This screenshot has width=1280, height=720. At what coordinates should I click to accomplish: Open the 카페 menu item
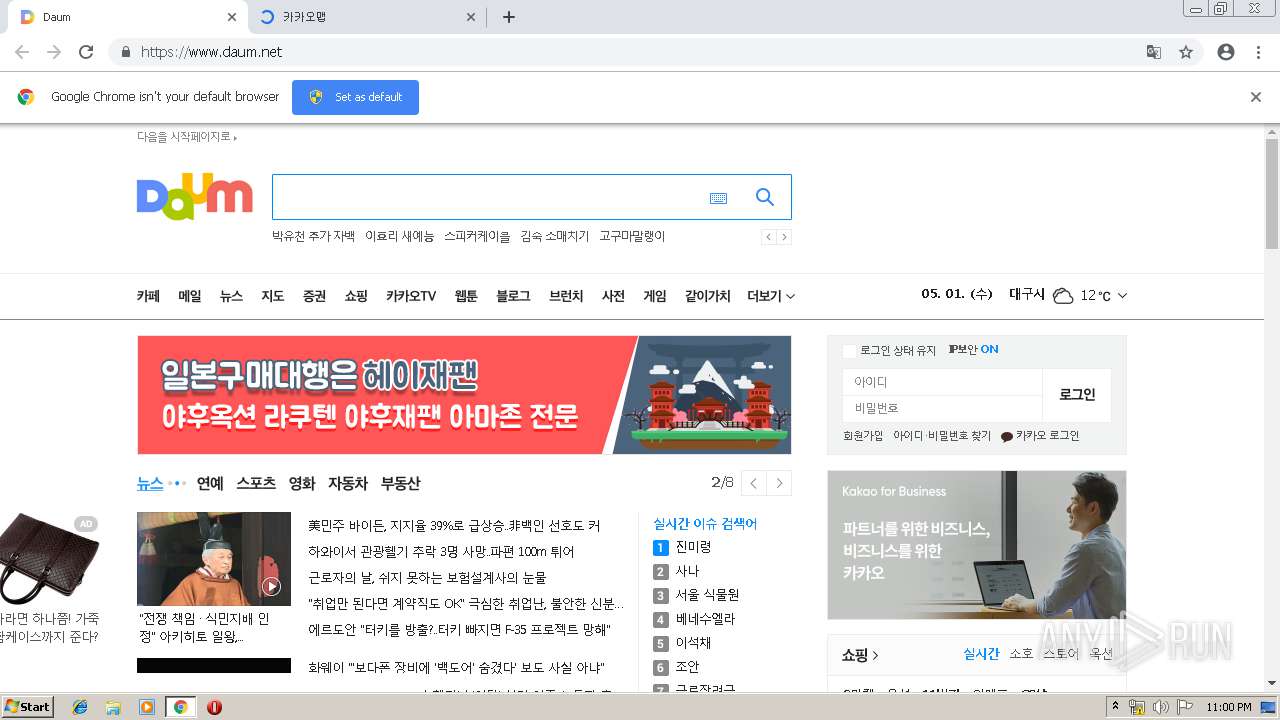pyautogui.click(x=148, y=296)
